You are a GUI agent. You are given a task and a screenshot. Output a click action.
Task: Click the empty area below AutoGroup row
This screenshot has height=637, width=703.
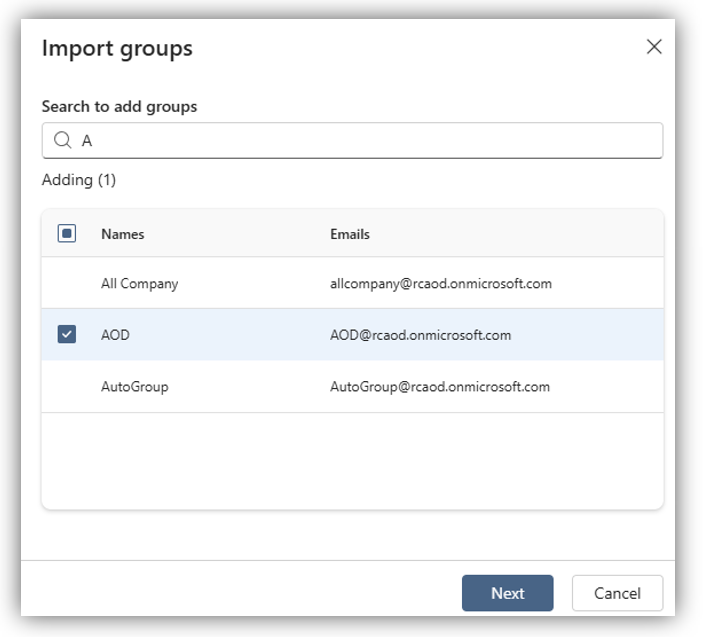click(352, 460)
